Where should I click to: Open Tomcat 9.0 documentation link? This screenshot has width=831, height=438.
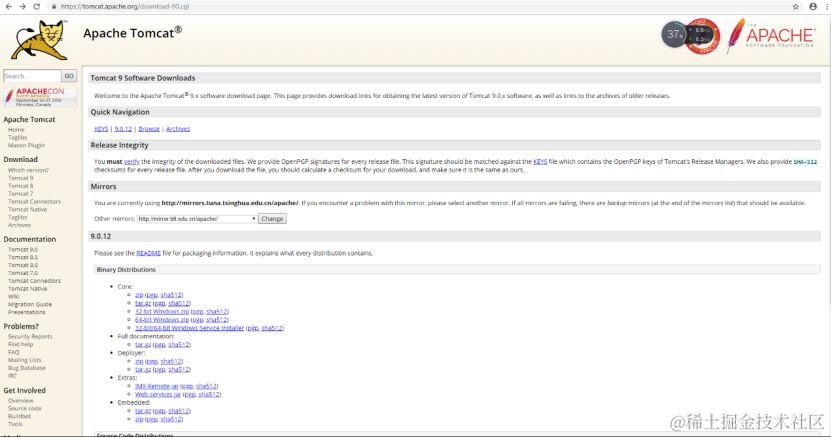coord(23,249)
